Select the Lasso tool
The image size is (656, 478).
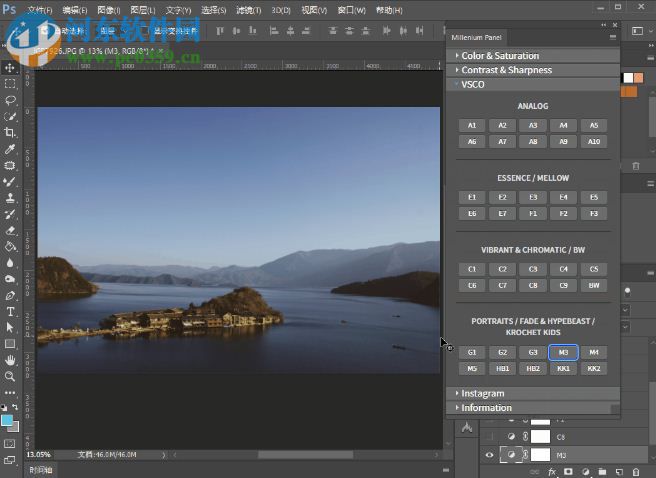coord(10,100)
